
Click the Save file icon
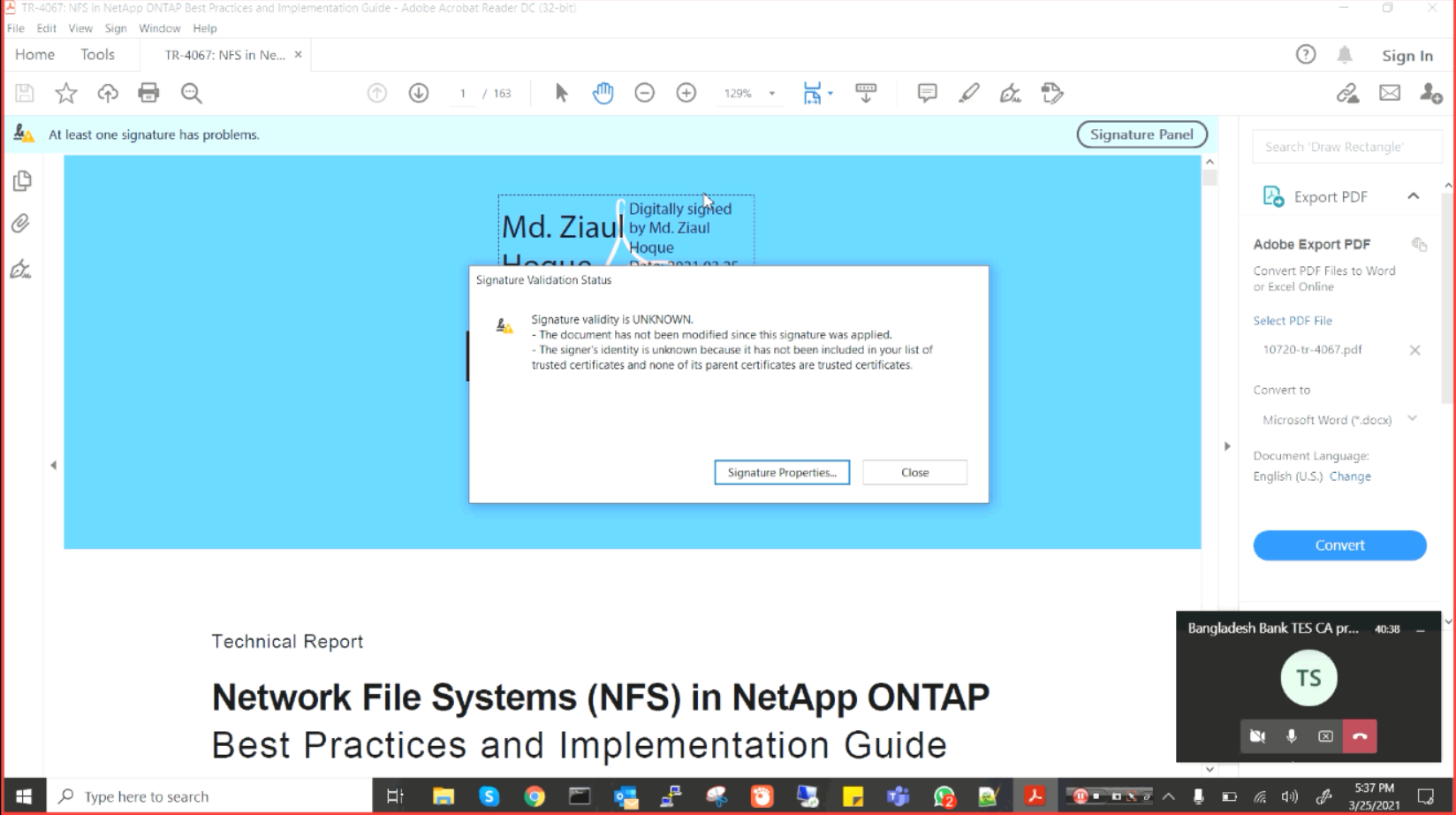tap(25, 93)
